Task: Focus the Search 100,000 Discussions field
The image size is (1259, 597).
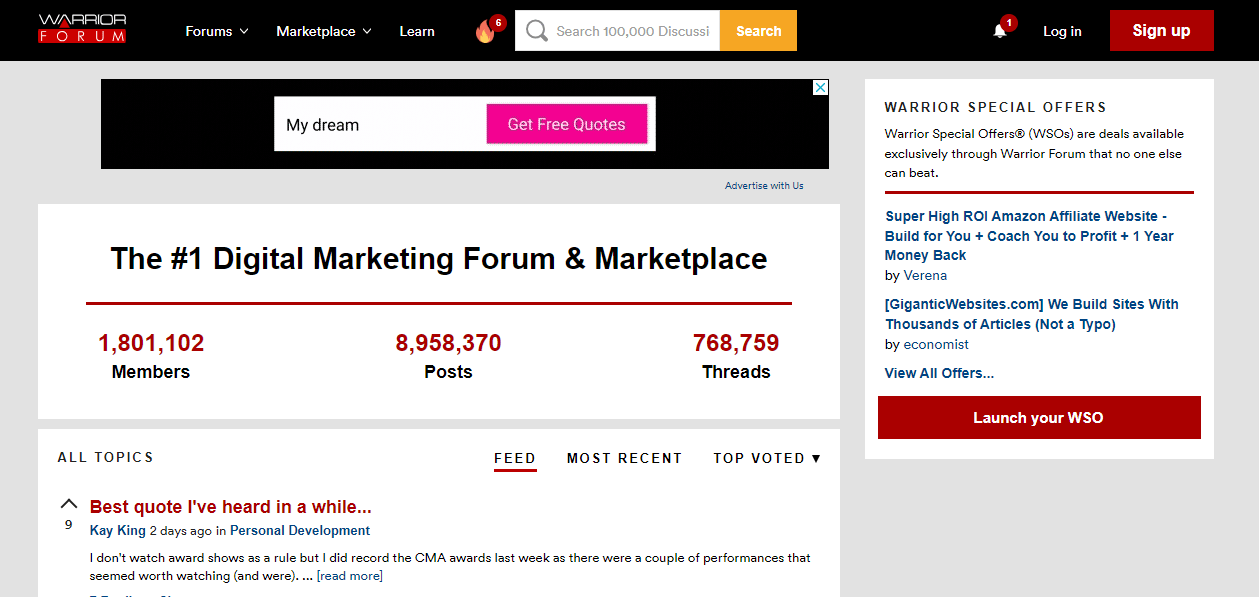Action: [632, 31]
